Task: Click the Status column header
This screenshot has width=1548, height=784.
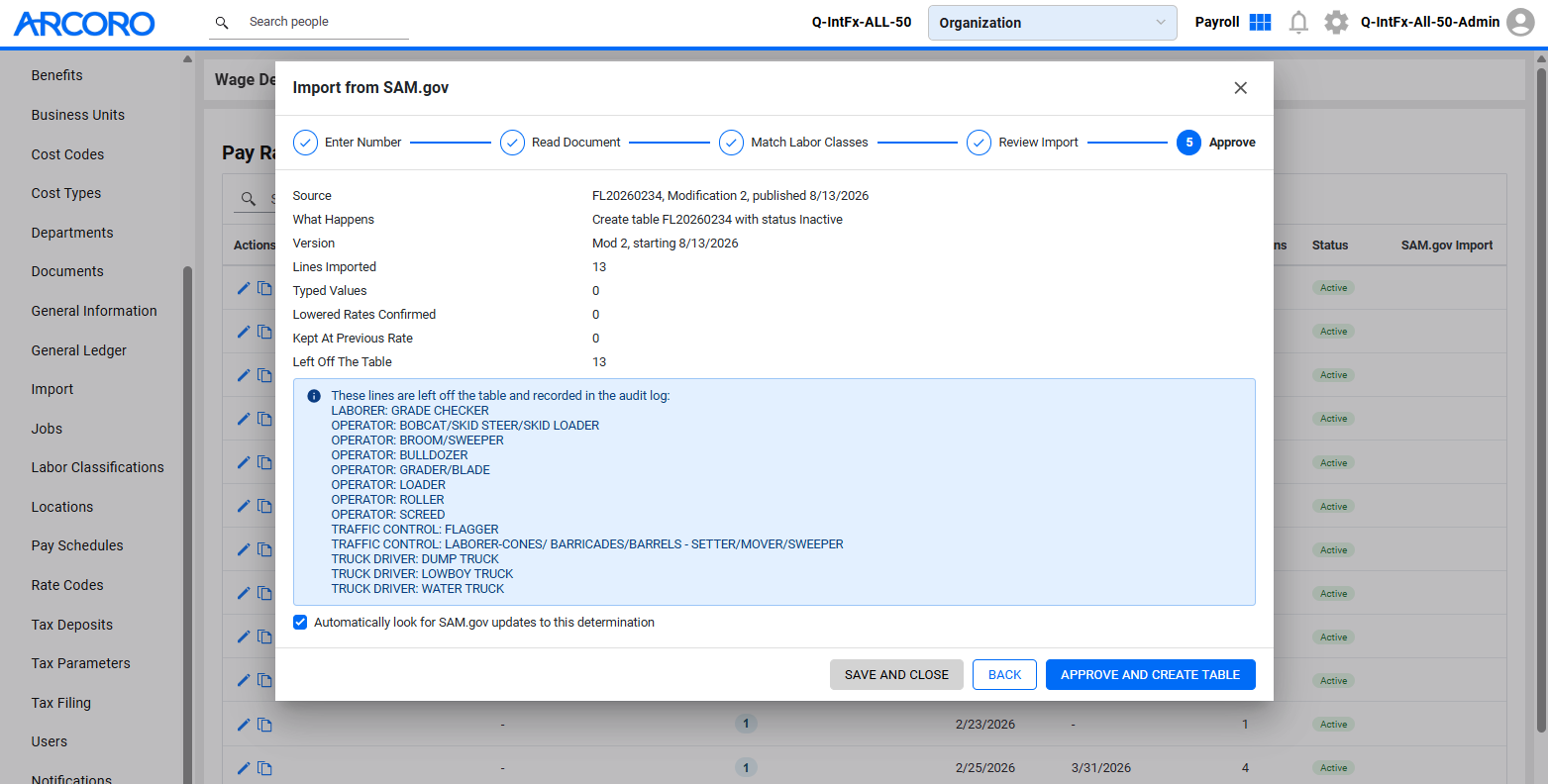Action: [x=1330, y=245]
